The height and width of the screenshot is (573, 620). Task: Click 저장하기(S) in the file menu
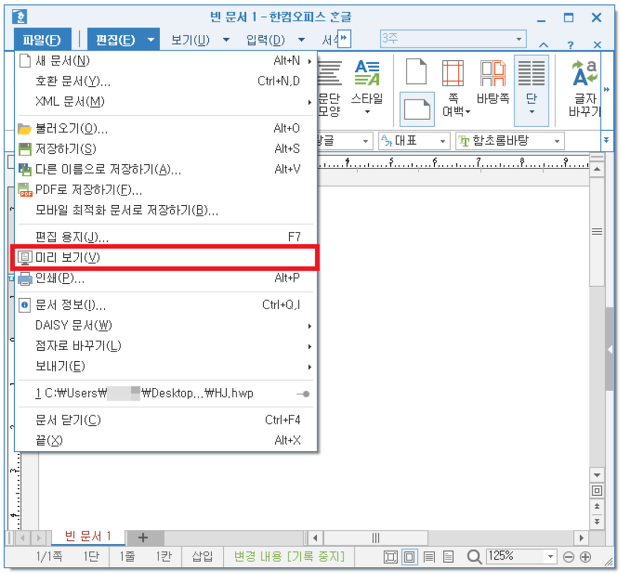pyautogui.click(x=165, y=149)
